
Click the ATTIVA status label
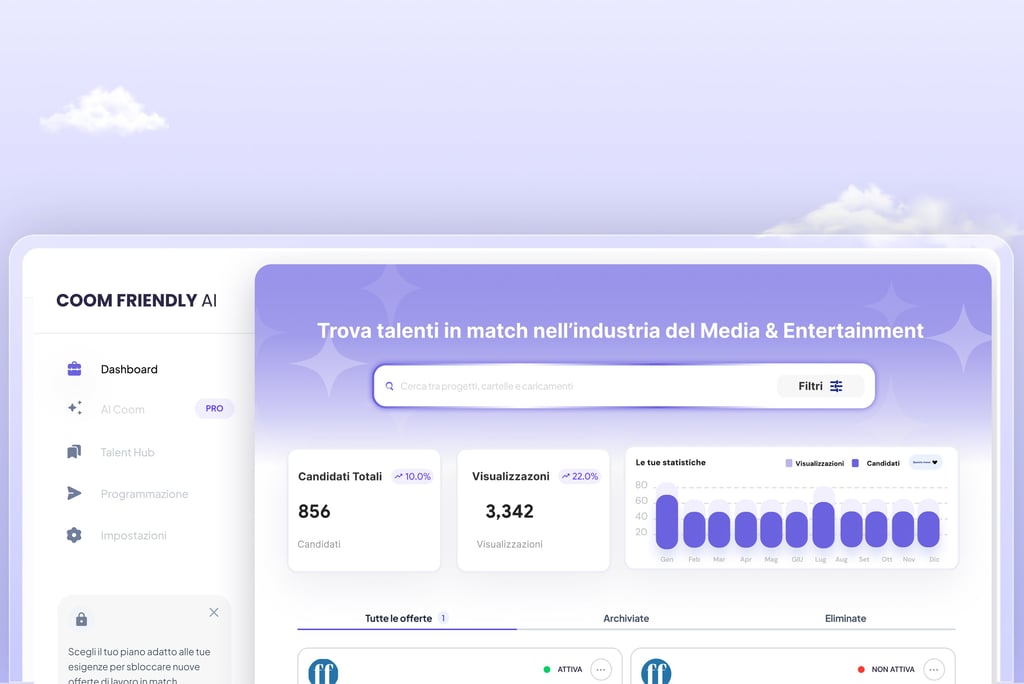pyautogui.click(x=569, y=670)
